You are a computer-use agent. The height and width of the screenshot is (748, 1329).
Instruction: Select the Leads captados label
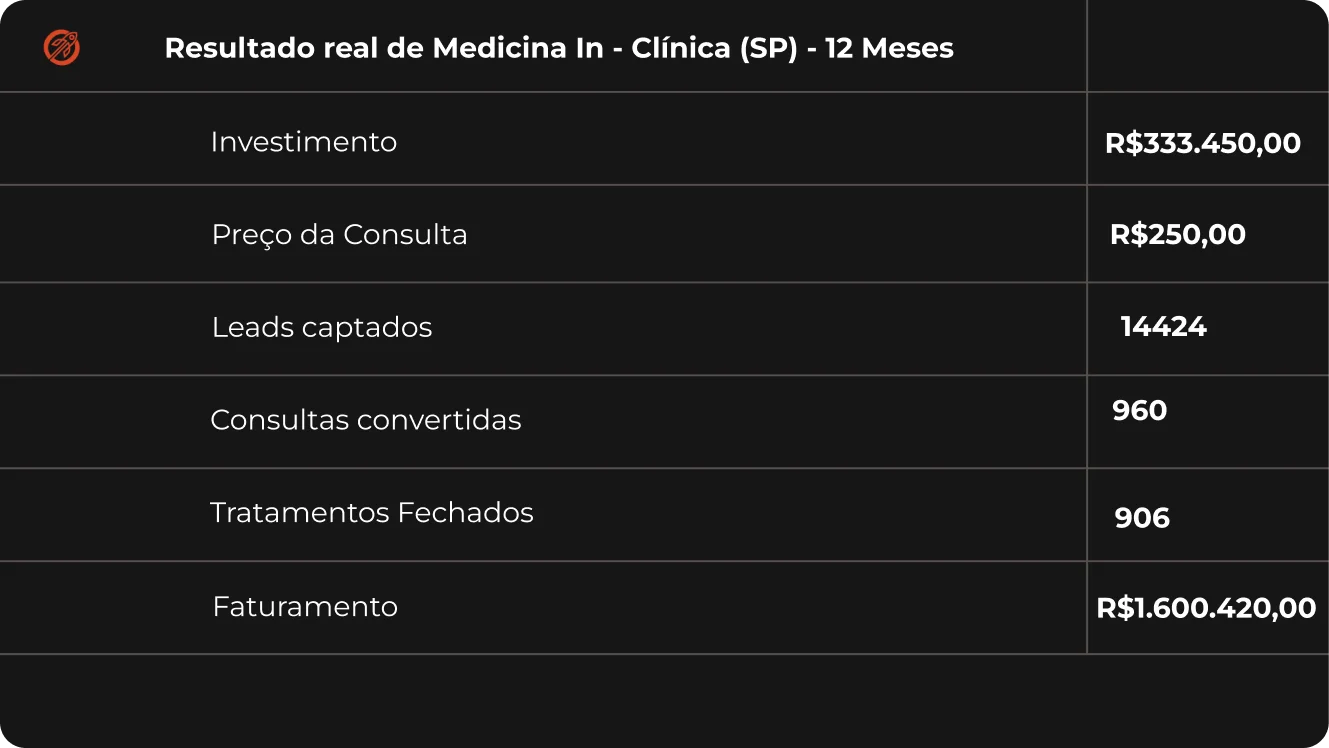point(321,328)
